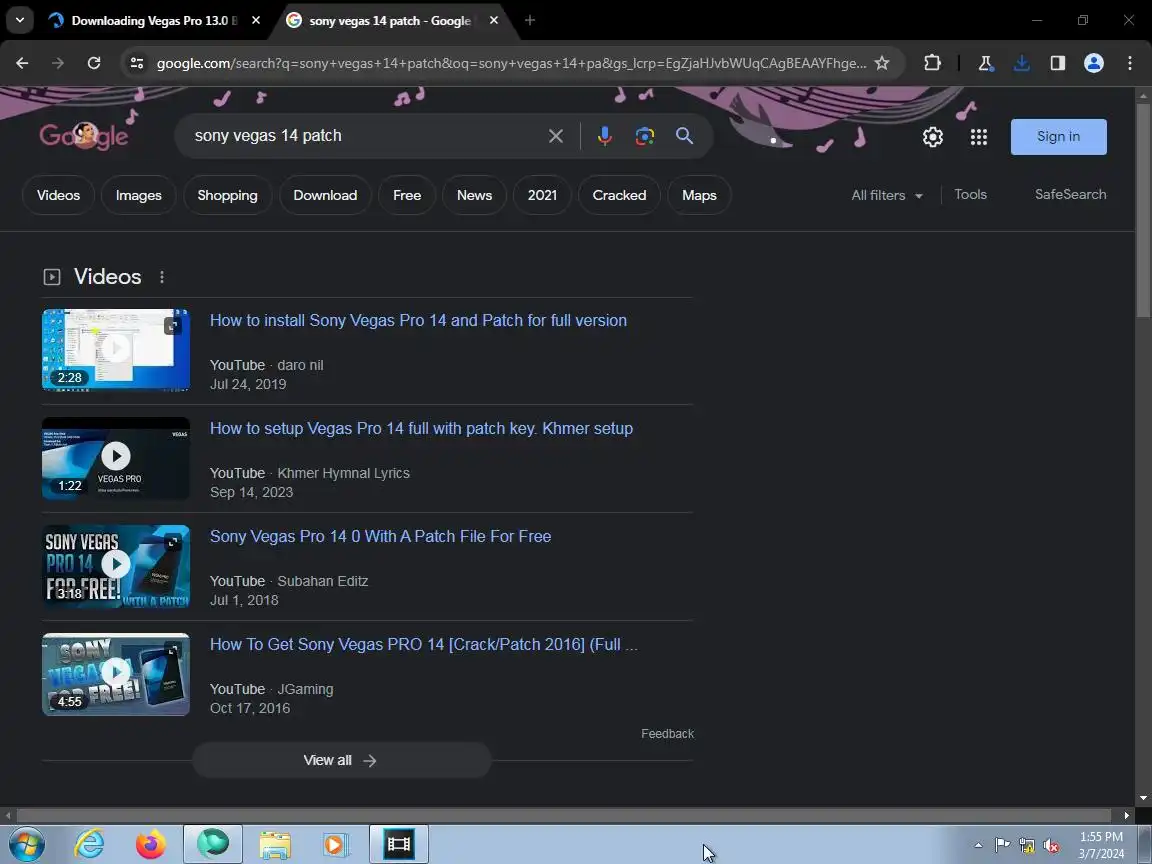1152x864 pixels.
Task: Click View all videos button
Action: [x=342, y=760]
